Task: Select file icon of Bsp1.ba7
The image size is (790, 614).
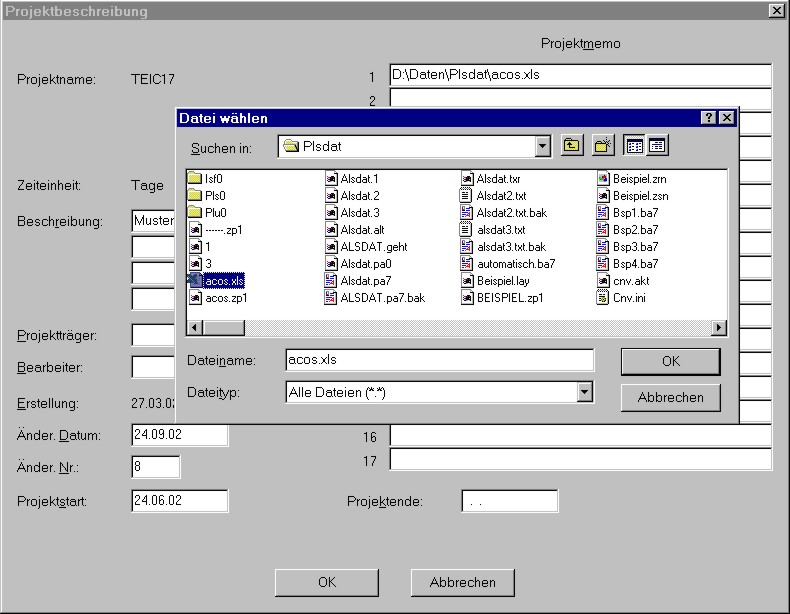Action: pyautogui.click(x=603, y=213)
